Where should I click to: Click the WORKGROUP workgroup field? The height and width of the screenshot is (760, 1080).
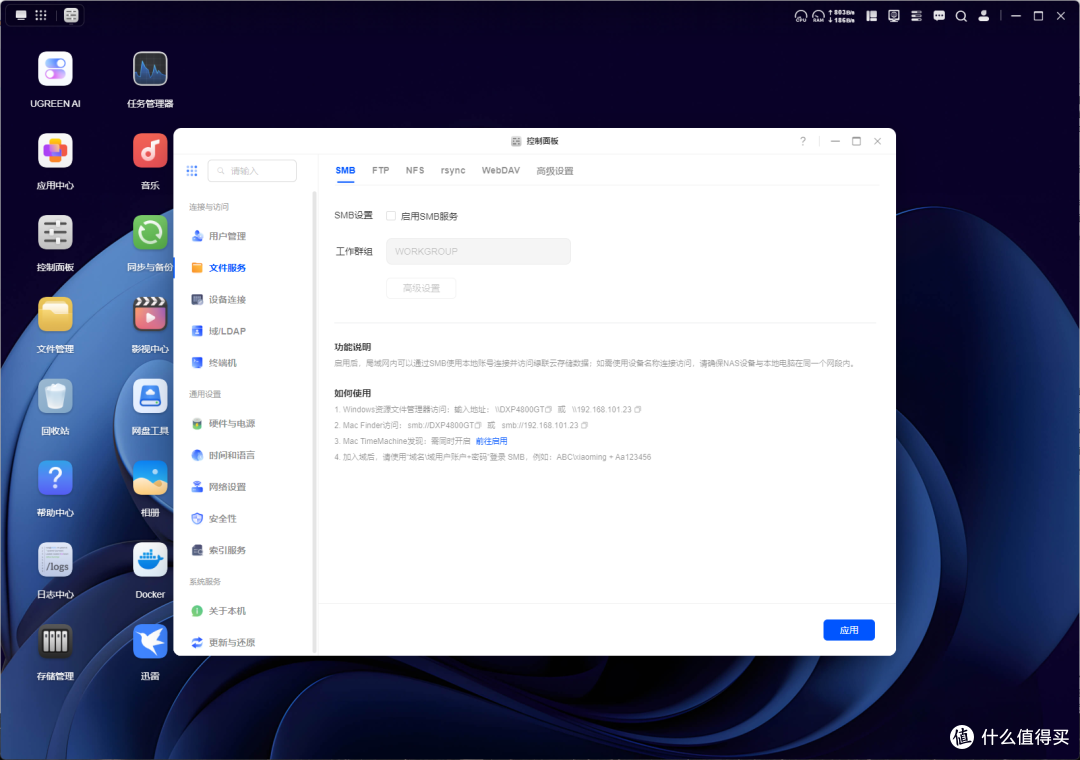pyautogui.click(x=478, y=251)
